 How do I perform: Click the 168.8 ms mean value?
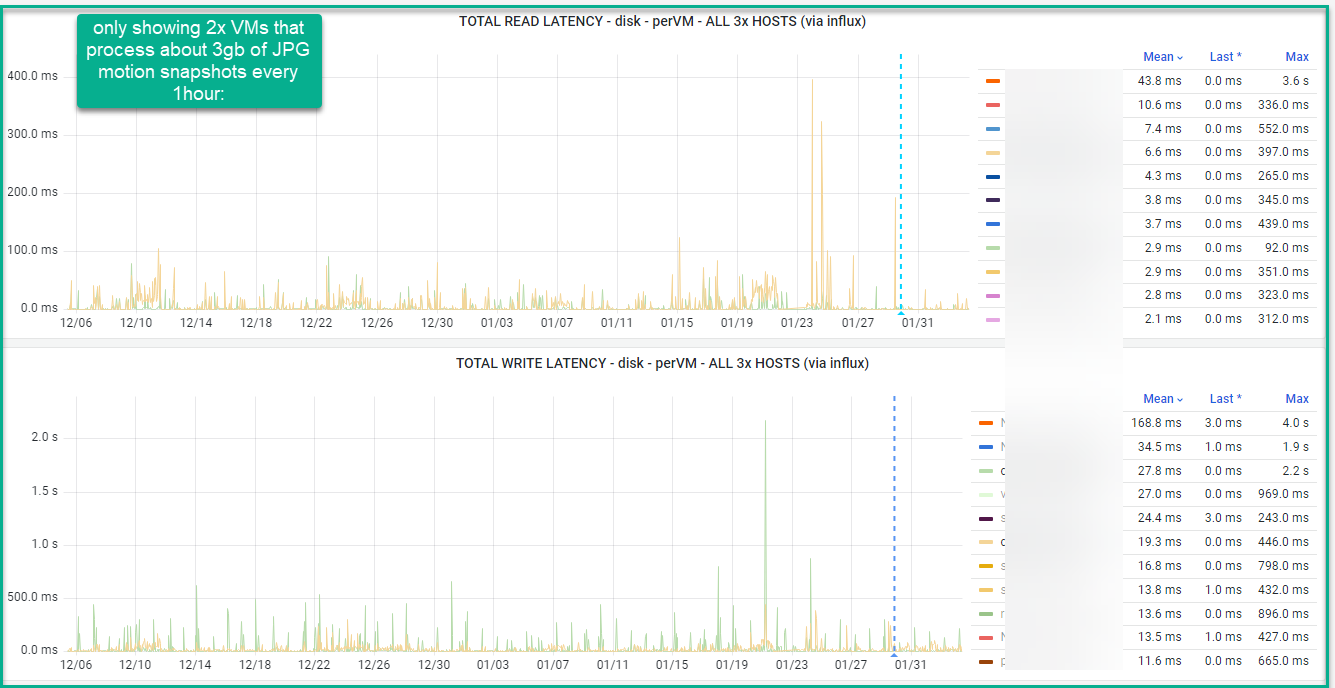[1156, 423]
